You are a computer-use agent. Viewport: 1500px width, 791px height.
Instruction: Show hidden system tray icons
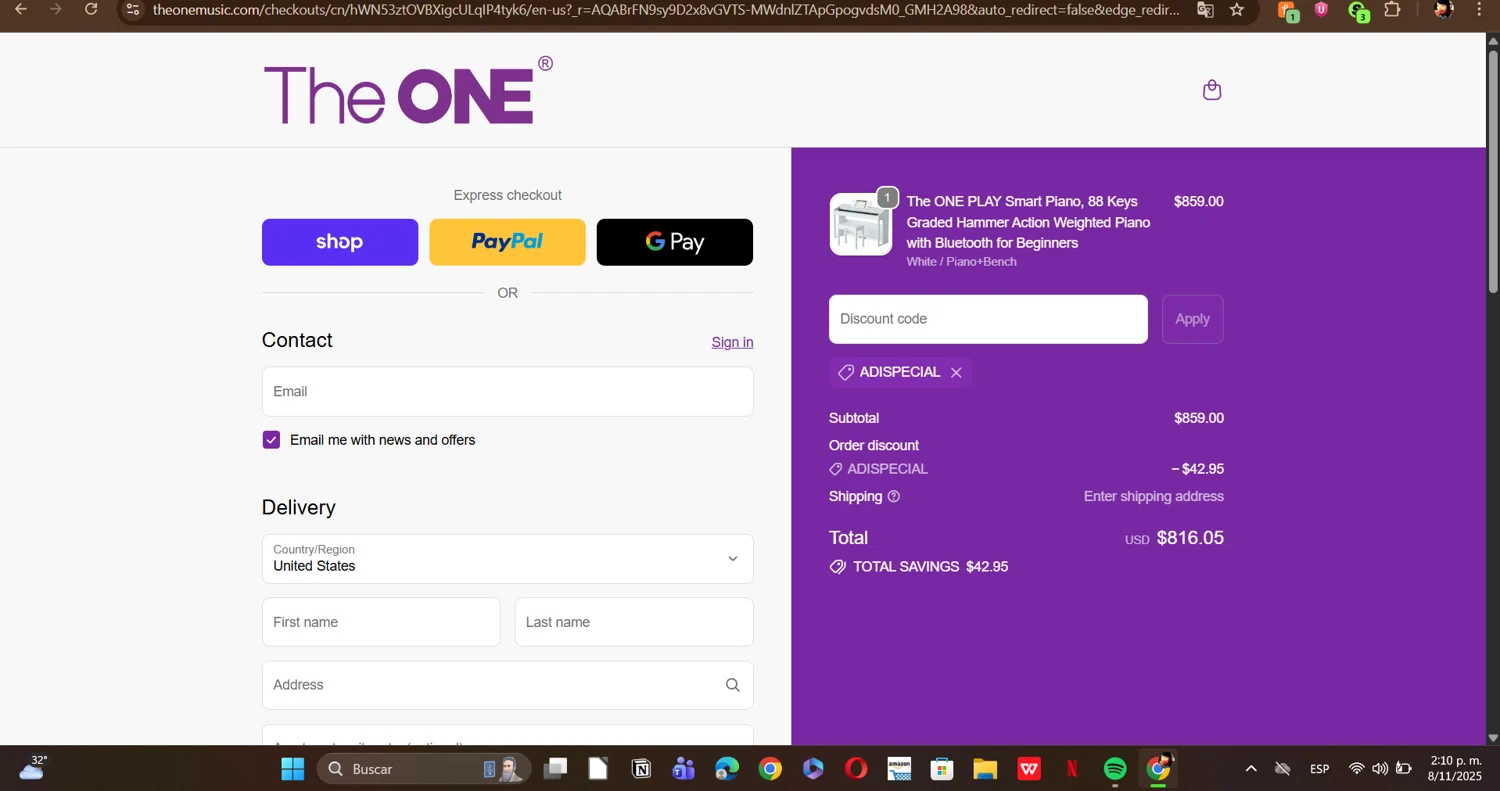pyautogui.click(x=1251, y=769)
